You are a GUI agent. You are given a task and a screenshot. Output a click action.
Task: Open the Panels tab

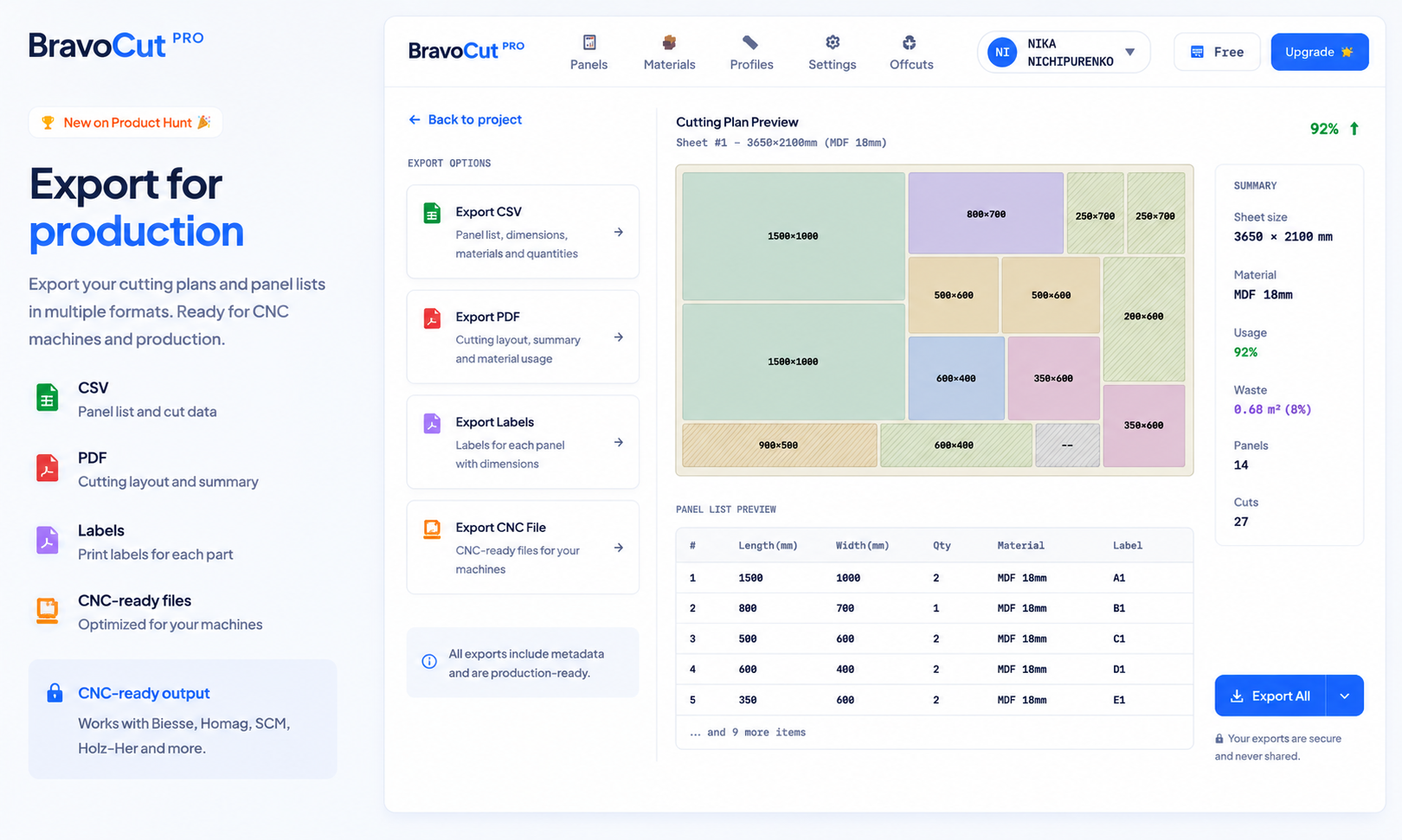(x=588, y=53)
